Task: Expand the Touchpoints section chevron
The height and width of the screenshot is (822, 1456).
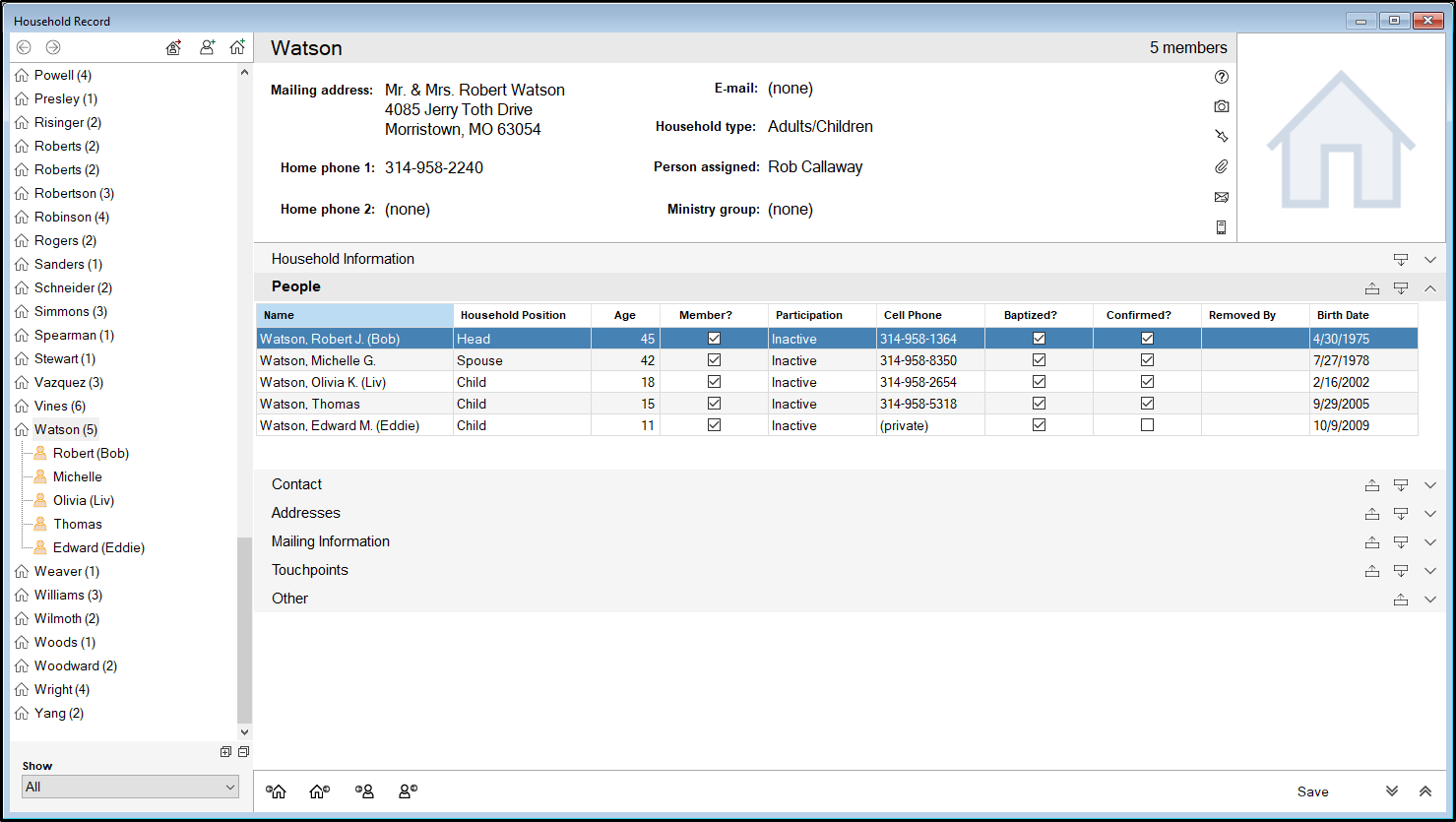Action: pos(1430,571)
